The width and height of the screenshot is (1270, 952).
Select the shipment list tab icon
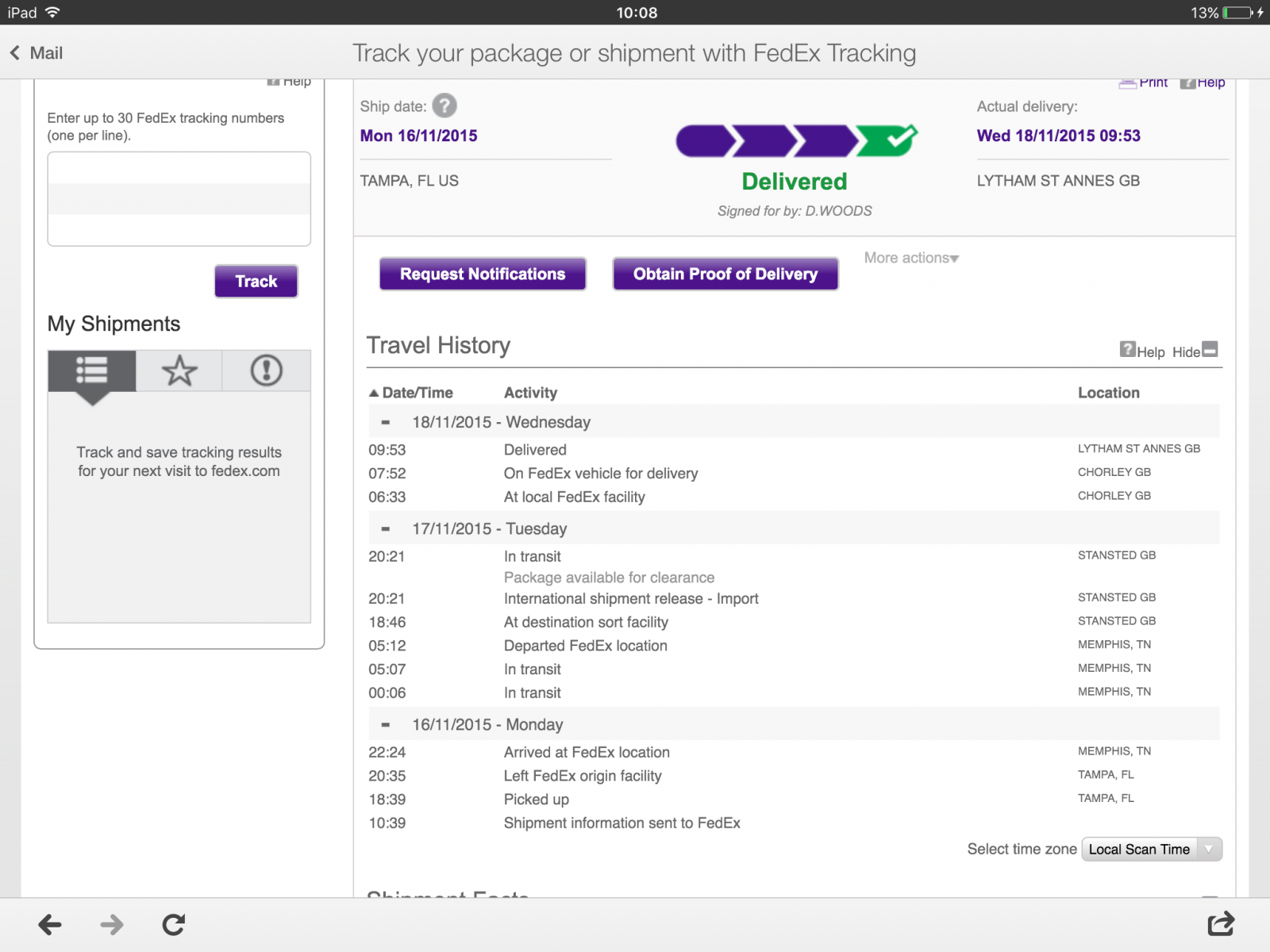tap(92, 370)
